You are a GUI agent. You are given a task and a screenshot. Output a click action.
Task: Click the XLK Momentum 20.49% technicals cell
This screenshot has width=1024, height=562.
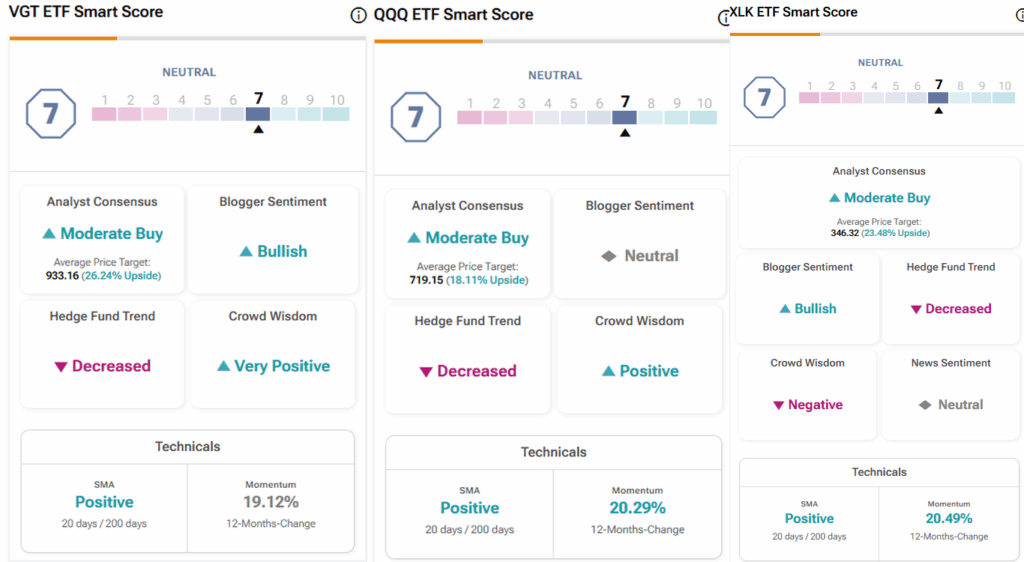948,517
